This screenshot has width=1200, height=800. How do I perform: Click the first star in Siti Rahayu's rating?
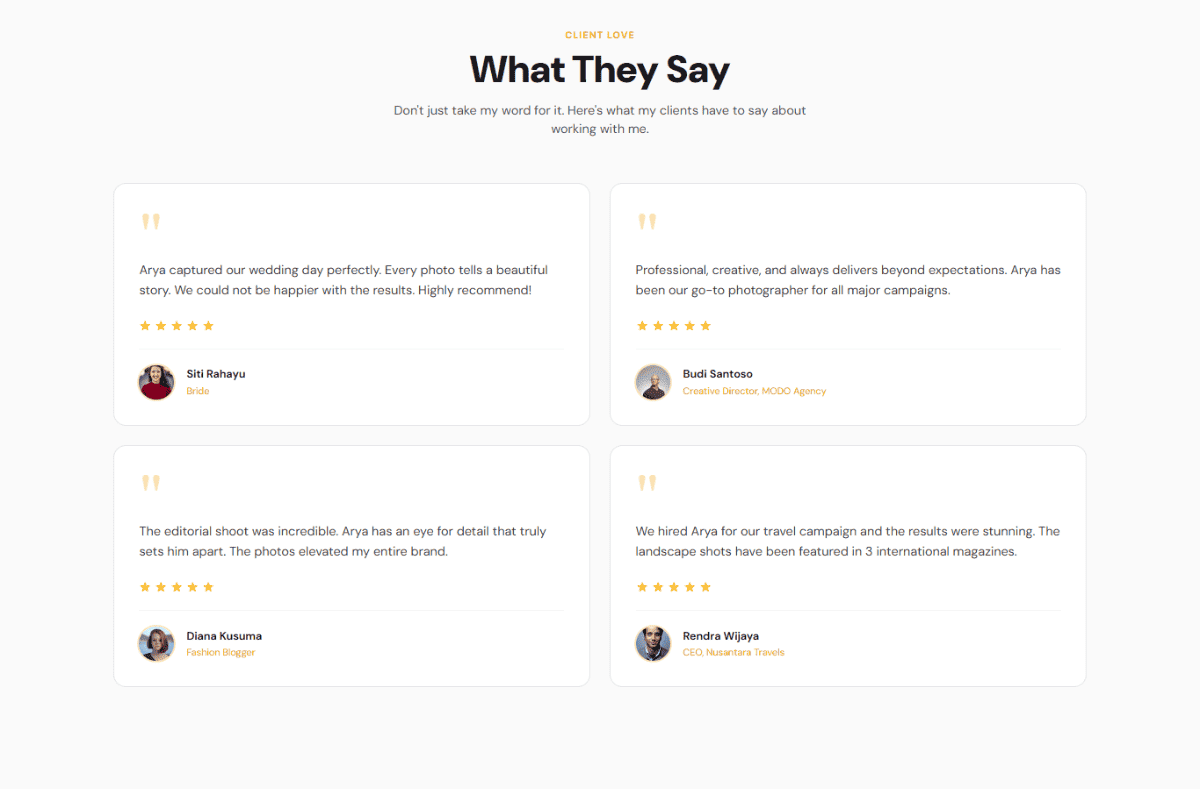pyautogui.click(x=145, y=326)
